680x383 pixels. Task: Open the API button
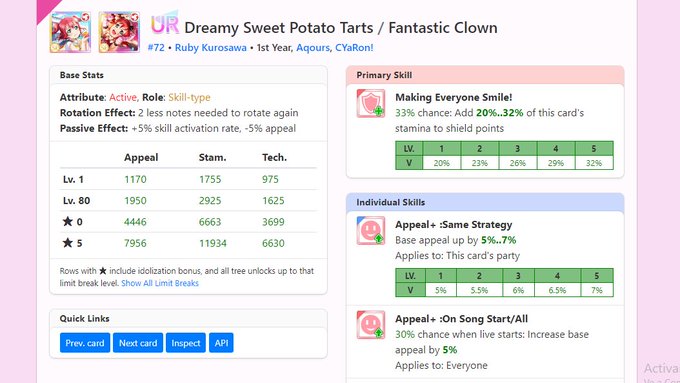(x=221, y=343)
